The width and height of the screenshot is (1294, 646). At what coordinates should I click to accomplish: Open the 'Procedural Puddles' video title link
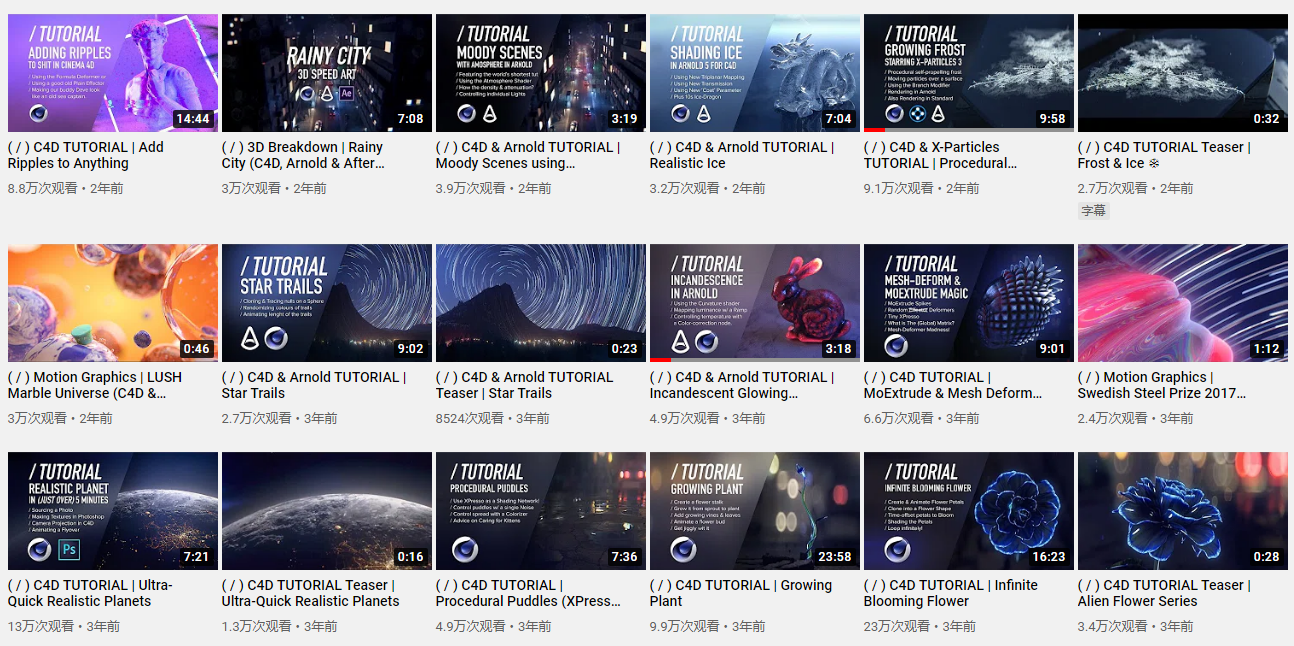(527, 593)
